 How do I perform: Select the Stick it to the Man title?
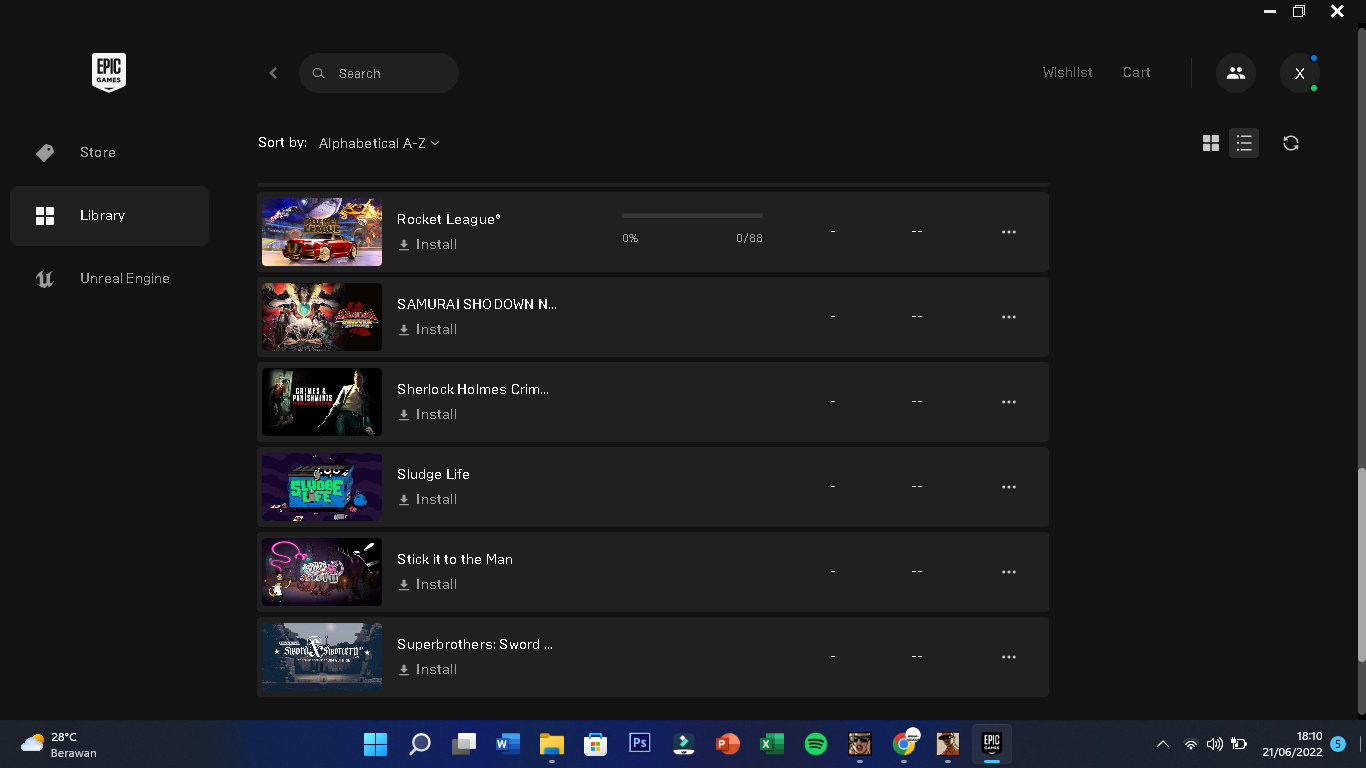click(455, 559)
